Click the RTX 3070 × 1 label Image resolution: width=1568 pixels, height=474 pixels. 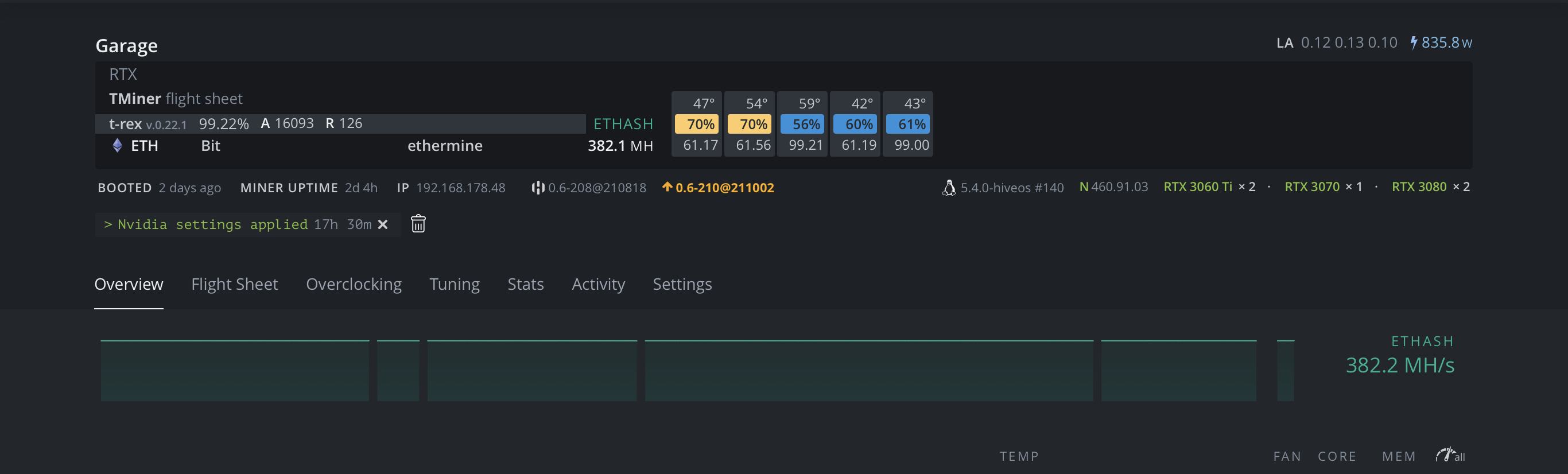(x=1324, y=187)
